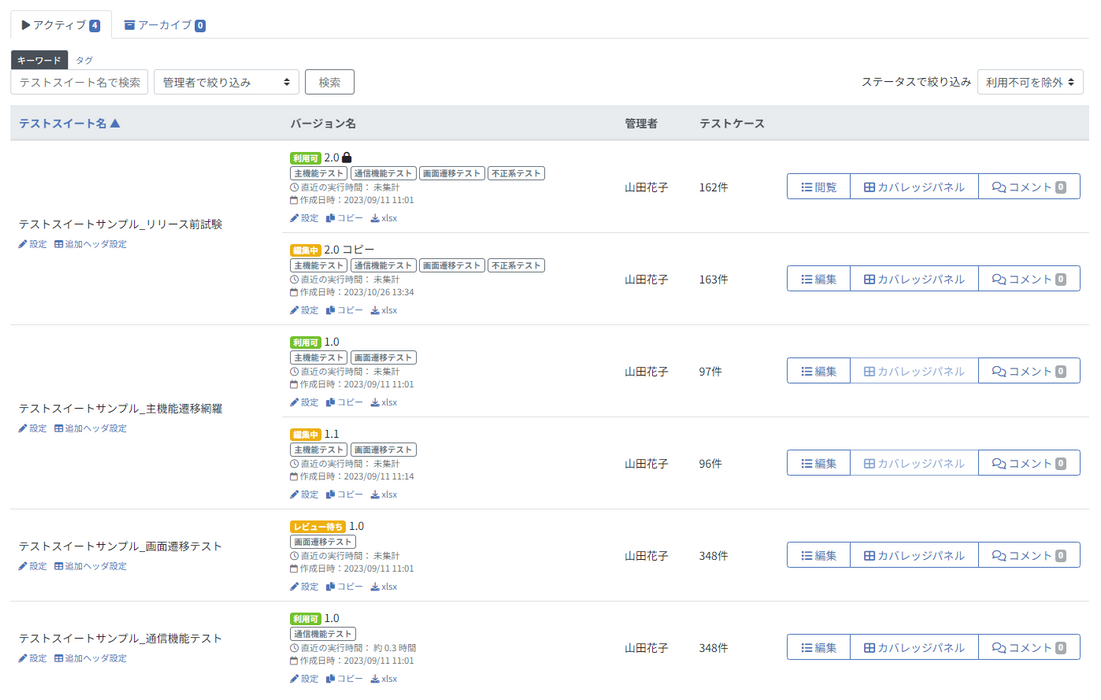Click the 検索 button
The image size is (1101, 700).
click(329, 82)
